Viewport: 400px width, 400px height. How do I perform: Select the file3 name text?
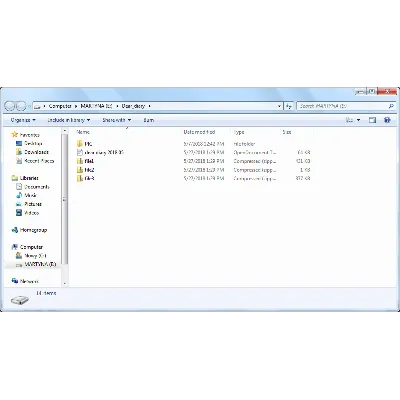click(89, 178)
